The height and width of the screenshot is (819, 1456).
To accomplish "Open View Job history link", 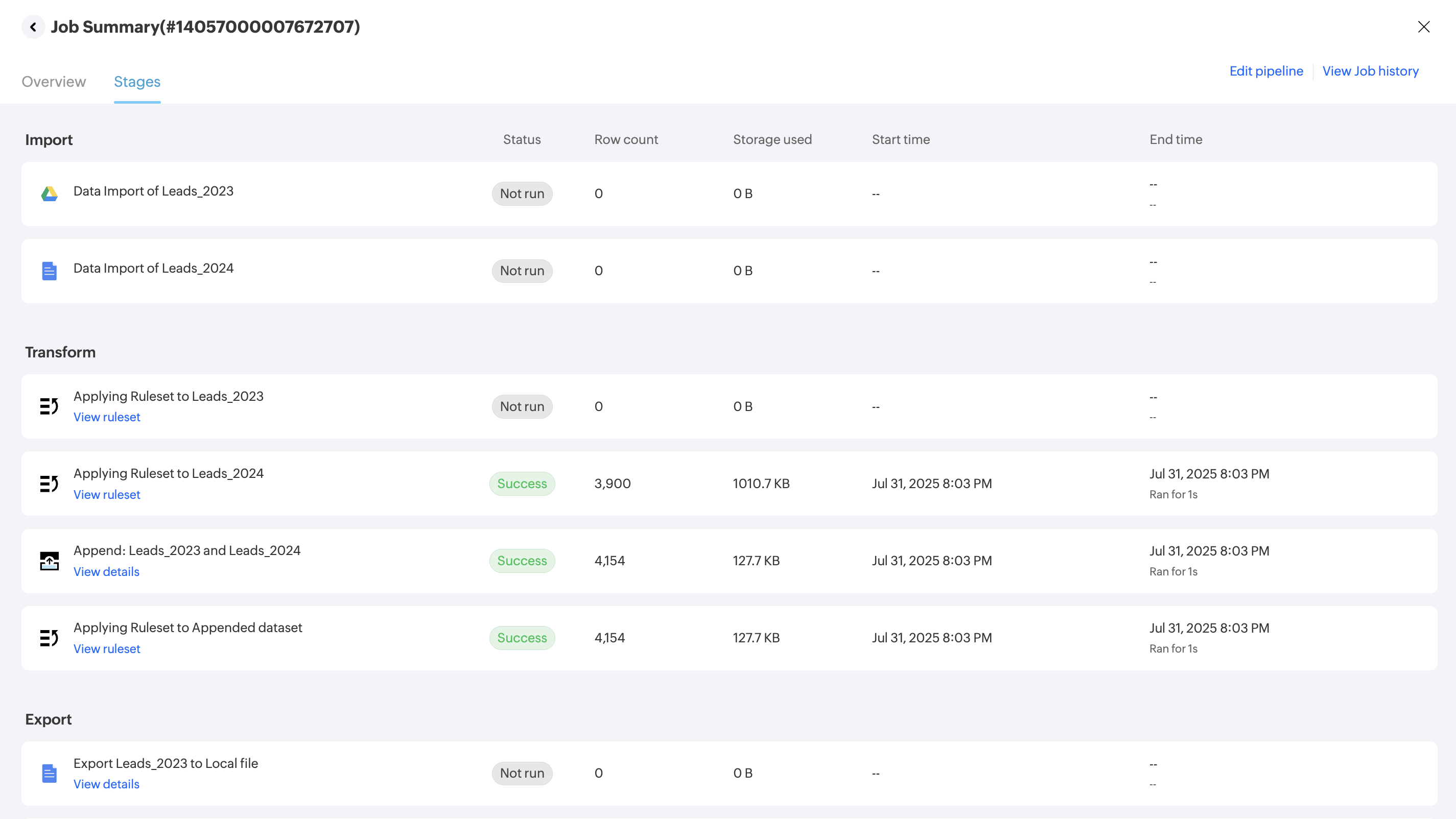I will tap(1370, 71).
